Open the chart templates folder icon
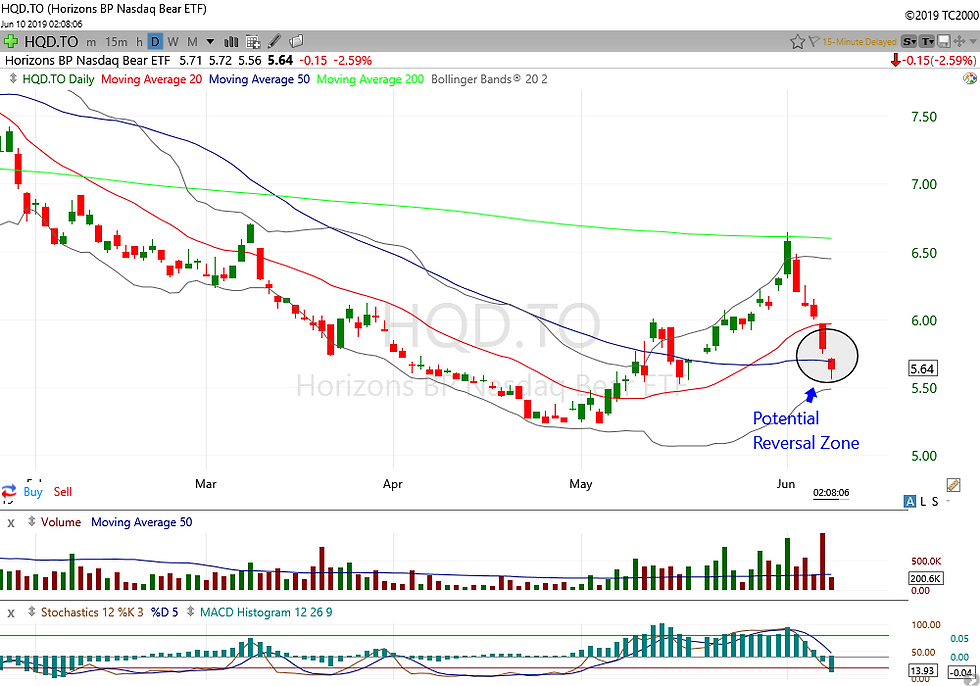The image size is (980, 686). pos(296,41)
